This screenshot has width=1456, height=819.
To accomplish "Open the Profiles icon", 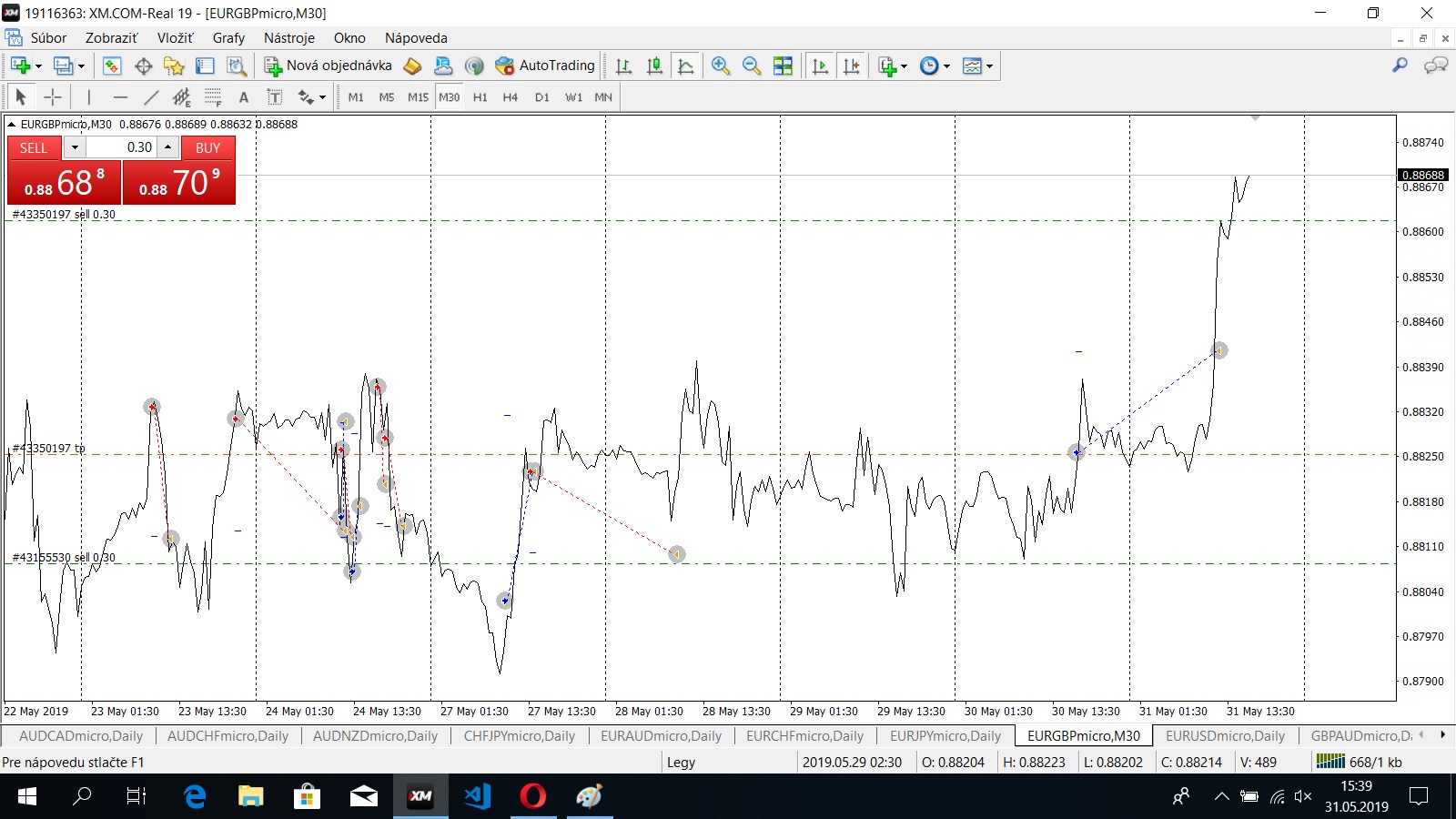I will pyautogui.click(x=63, y=66).
